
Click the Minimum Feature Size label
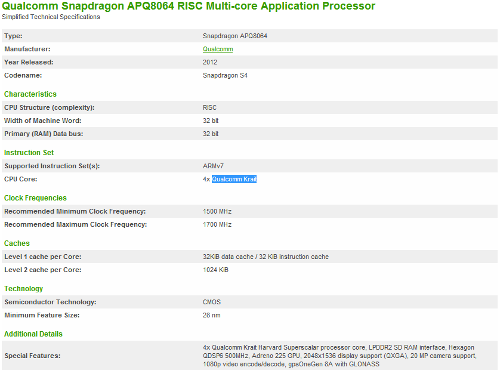(42, 315)
